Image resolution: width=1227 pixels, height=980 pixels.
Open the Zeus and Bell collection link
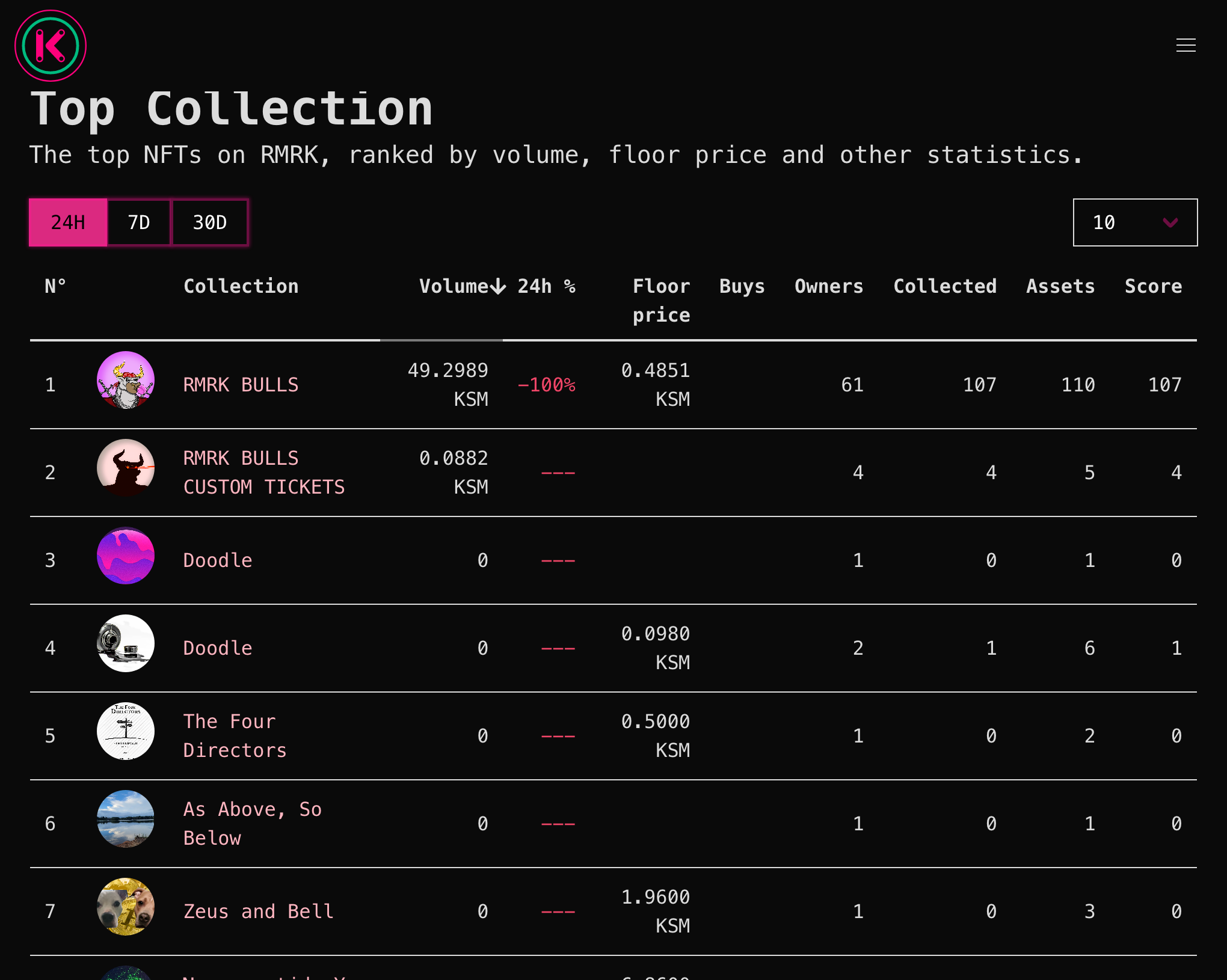(x=258, y=911)
